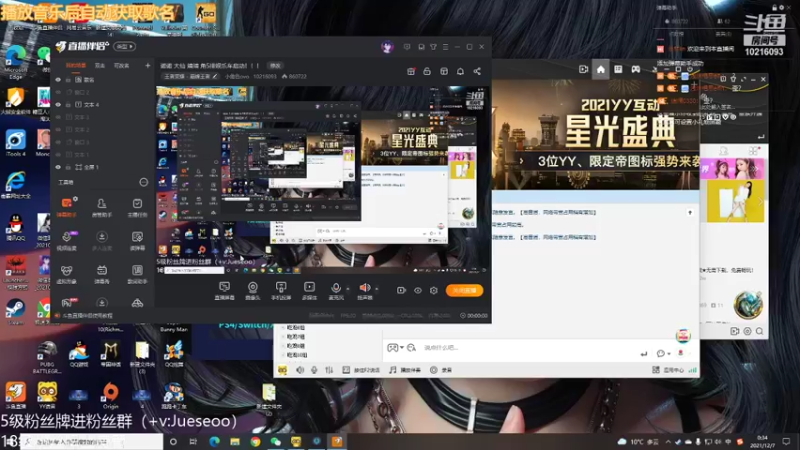This screenshot has height=450, width=800.
Task: Select the second scene tab
Action: (100, 65)
